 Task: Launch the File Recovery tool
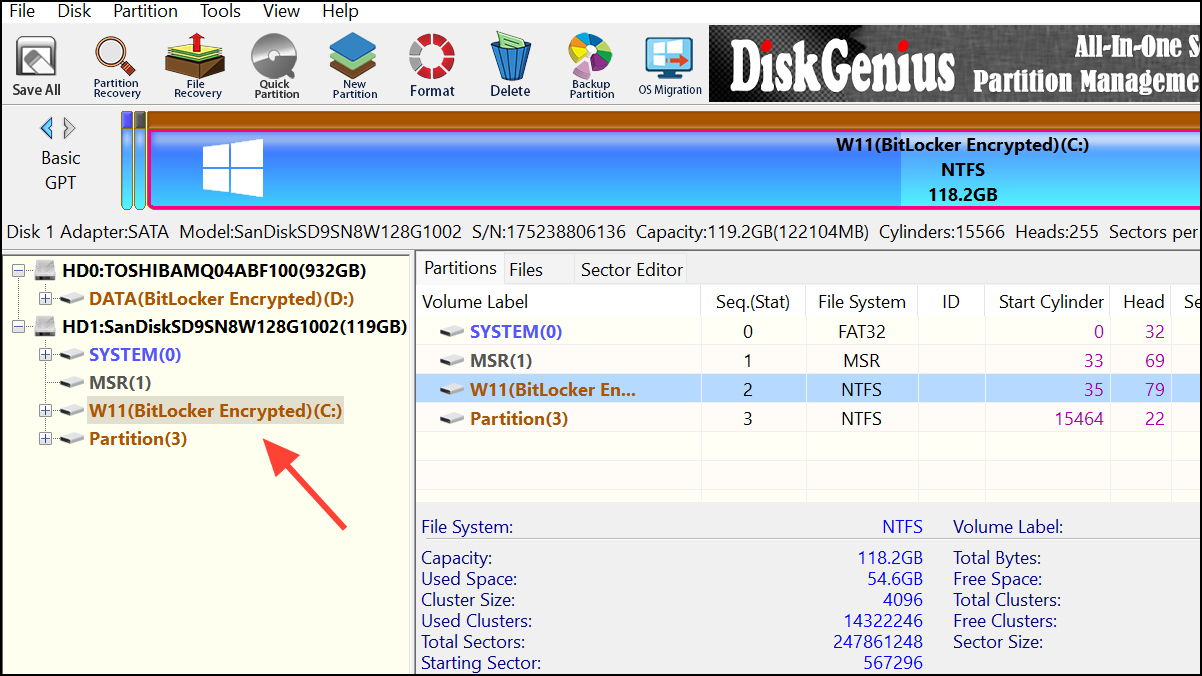click(x=197, y=65)
